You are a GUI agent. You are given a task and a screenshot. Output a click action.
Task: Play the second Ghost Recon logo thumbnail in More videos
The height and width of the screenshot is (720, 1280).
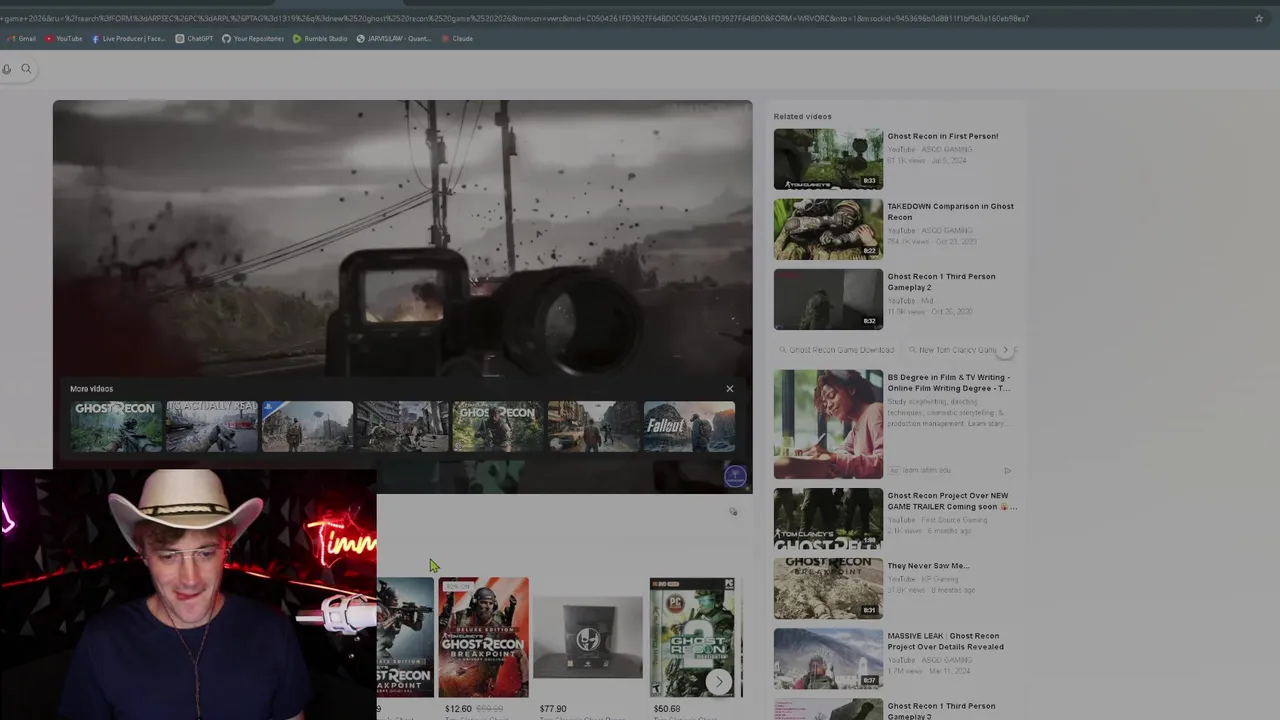[498, 426]
